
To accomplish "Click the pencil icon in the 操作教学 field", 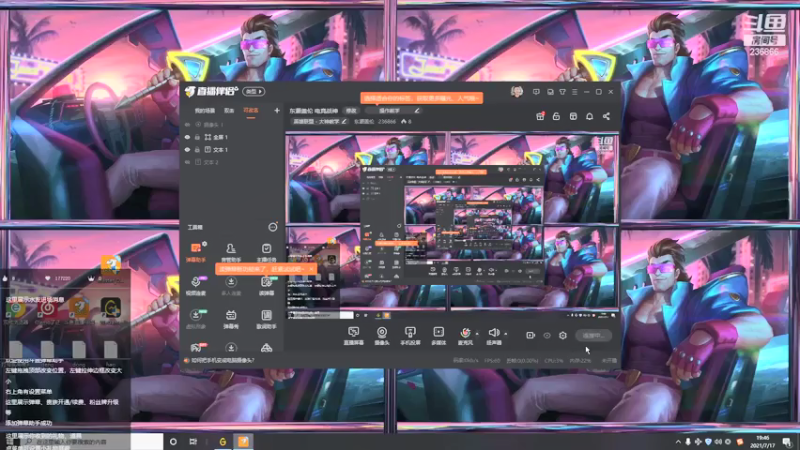I will pos(417,110).
